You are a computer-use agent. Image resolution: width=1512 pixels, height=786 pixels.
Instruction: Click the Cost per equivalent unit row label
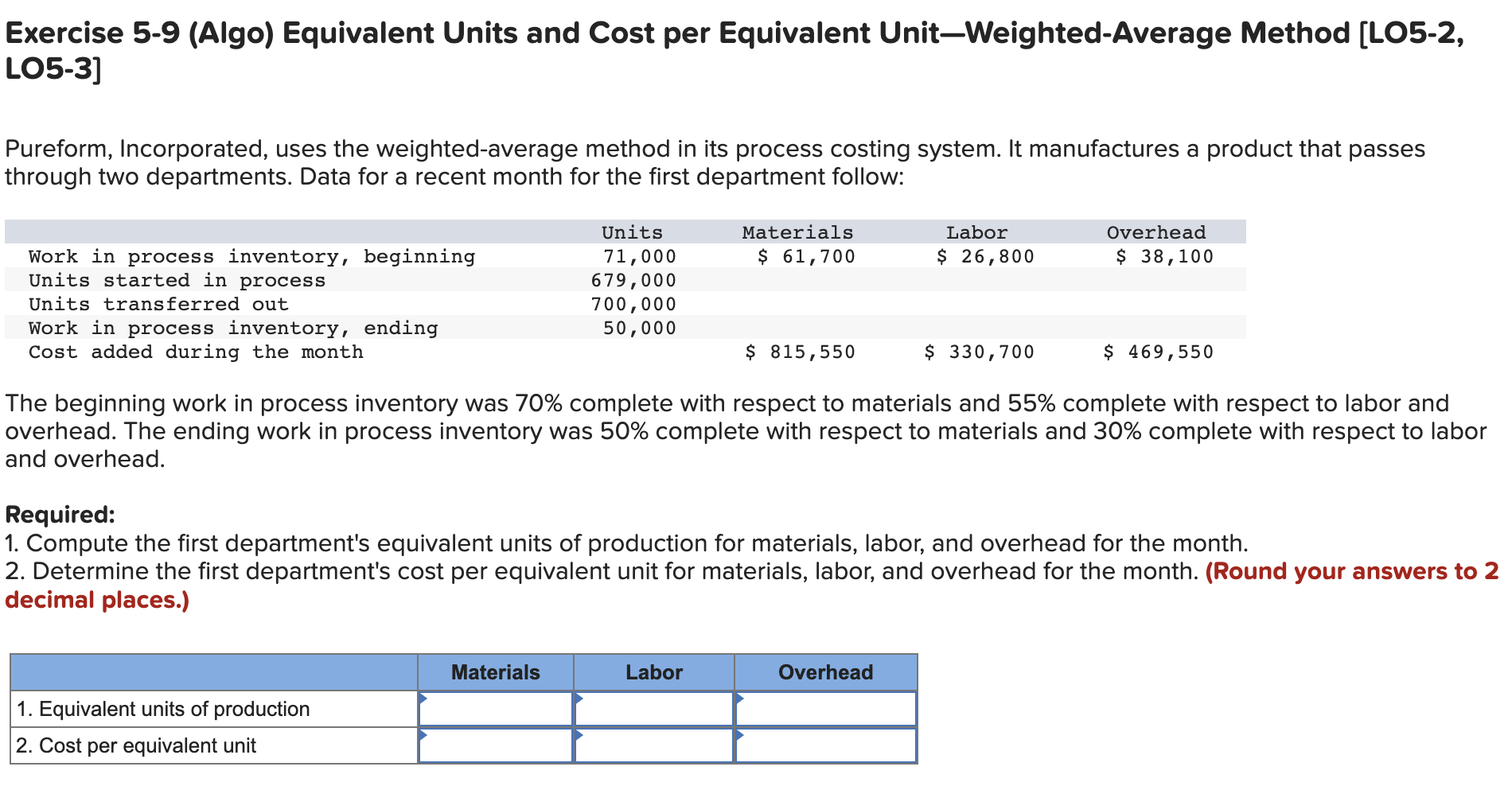137,745
